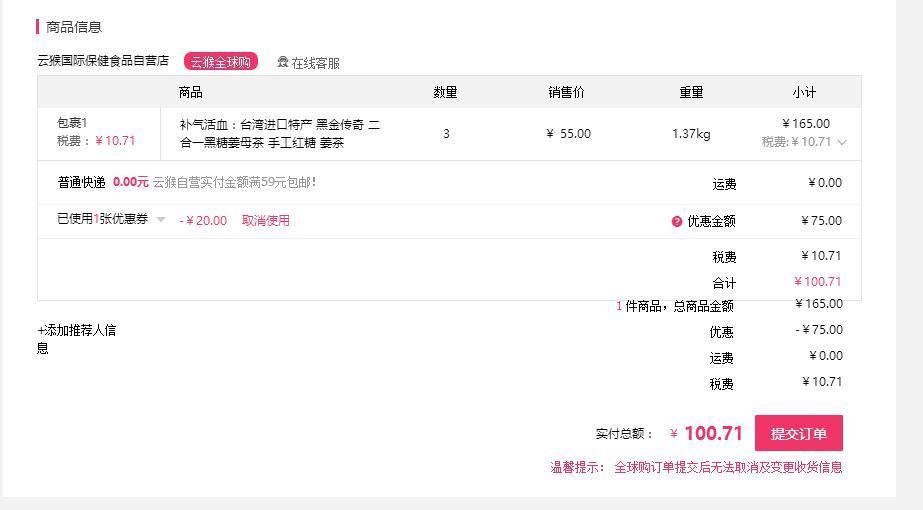
Task: Click the 实付总额 total amount 100.71
Action: point(713,433)
